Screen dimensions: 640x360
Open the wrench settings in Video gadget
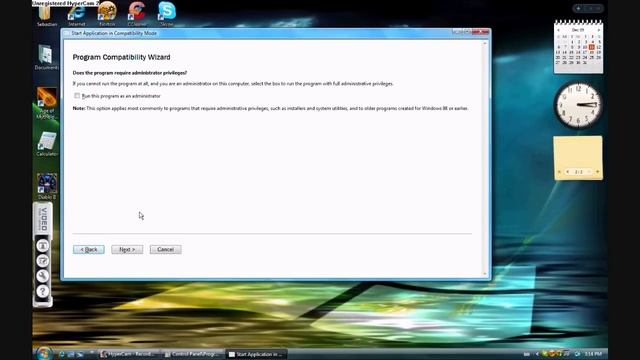42,276
